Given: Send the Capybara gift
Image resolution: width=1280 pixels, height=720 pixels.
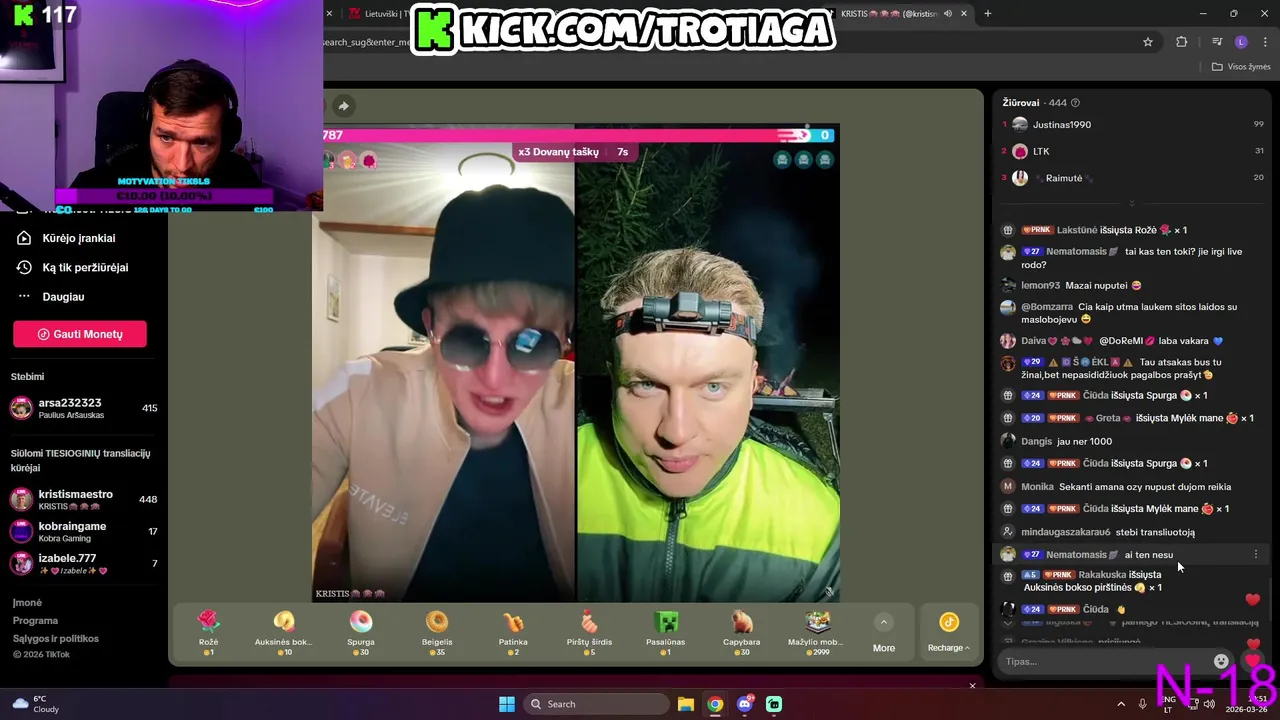Looking at the screenshot, I should point(741,633).
